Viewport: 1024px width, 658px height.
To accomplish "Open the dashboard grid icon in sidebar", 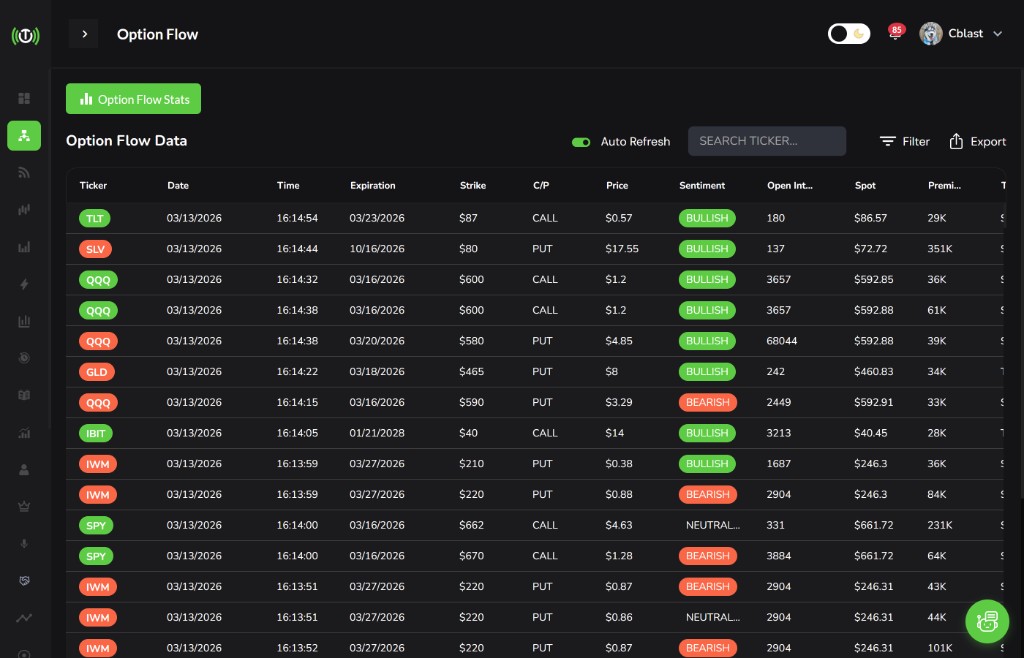I will pos(24,98).
